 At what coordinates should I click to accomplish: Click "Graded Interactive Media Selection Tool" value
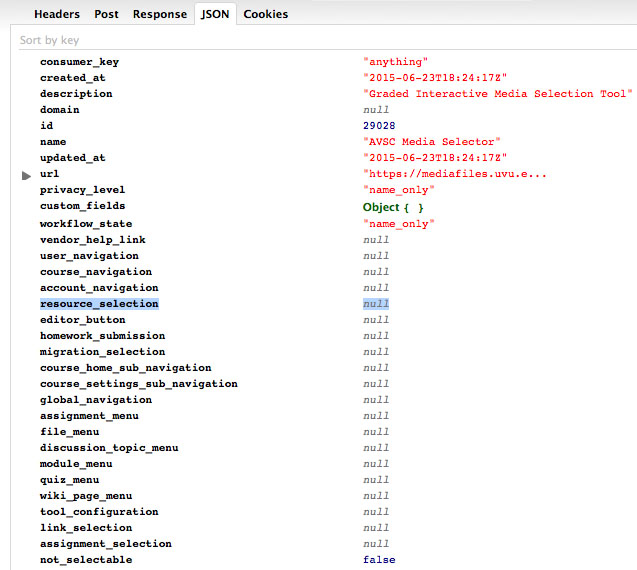click(x=498, y=94)
